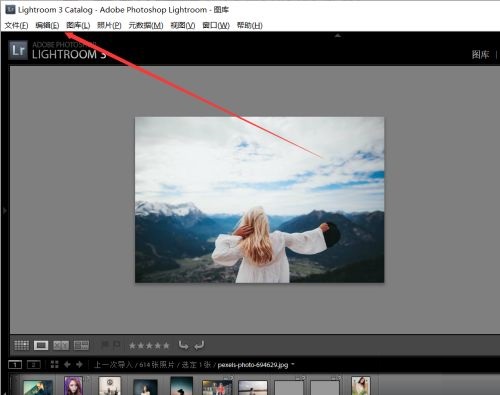Viewport: 500px width, 395px height.
Task: Switch to Compare (XY) view
Action: pos(61,345)
